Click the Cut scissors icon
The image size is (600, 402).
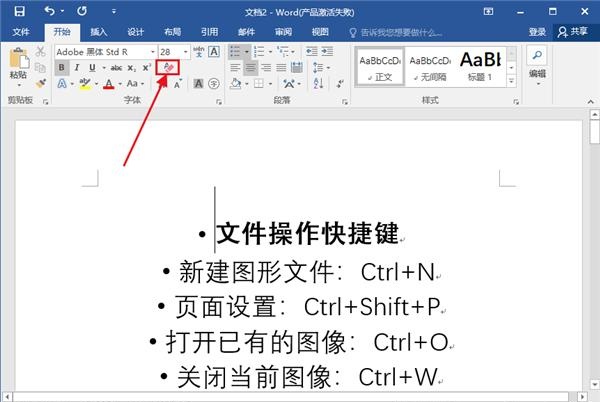click(x=40, y=52)
